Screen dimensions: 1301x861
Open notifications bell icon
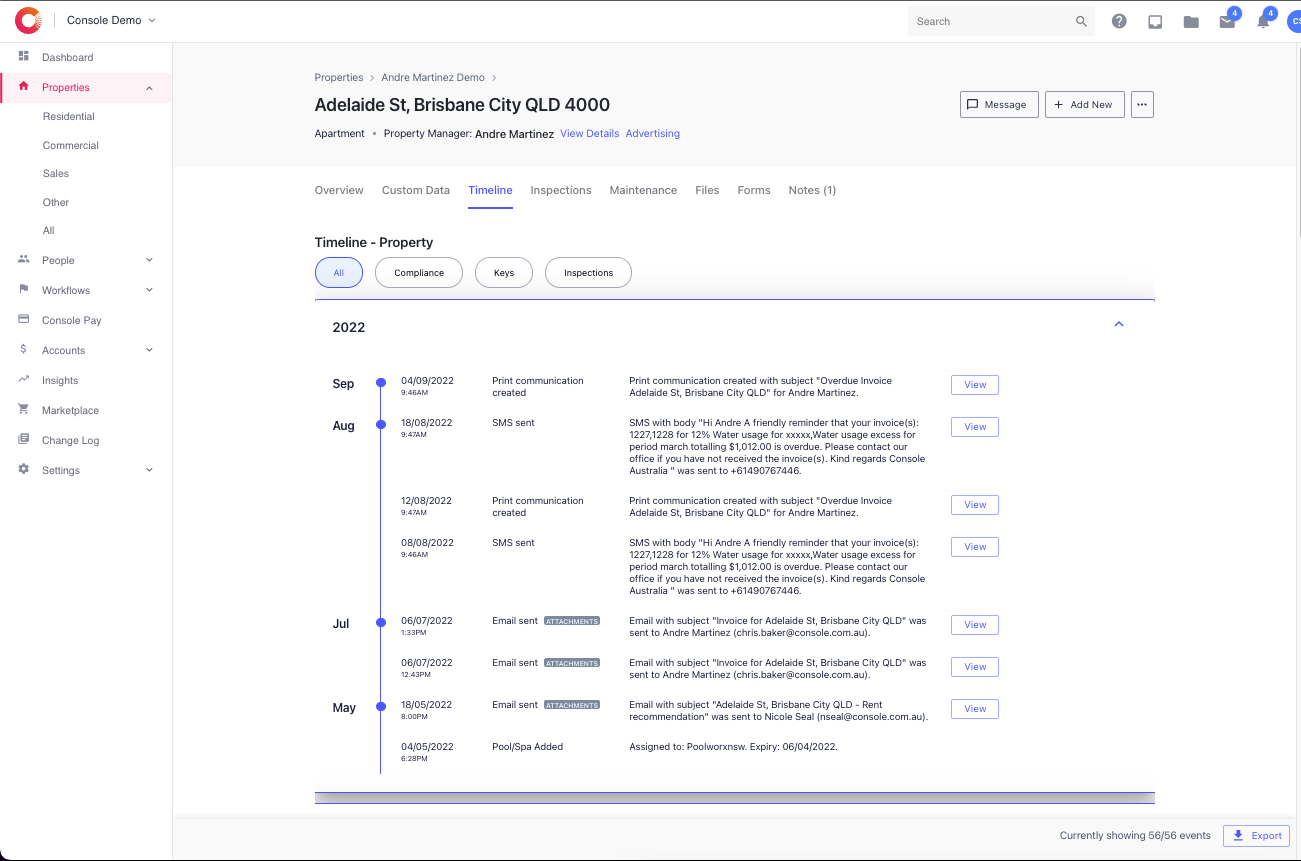click(1263, 21)
